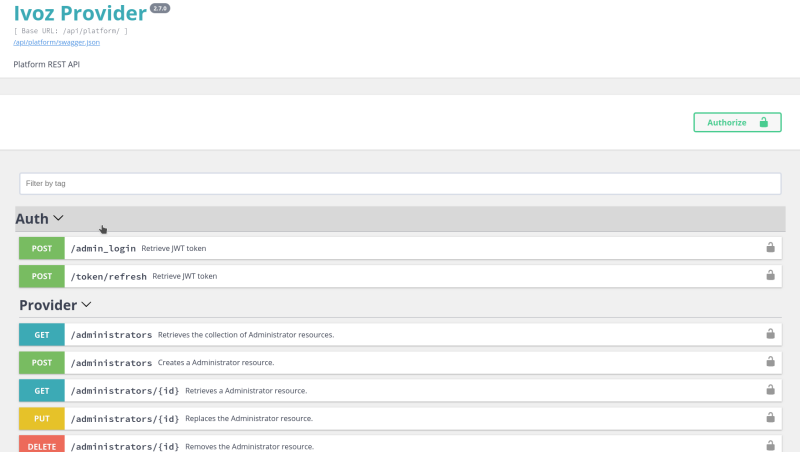Click the Authorize button
The height and width of the screenshot is (452, 800).
(737, 122)
